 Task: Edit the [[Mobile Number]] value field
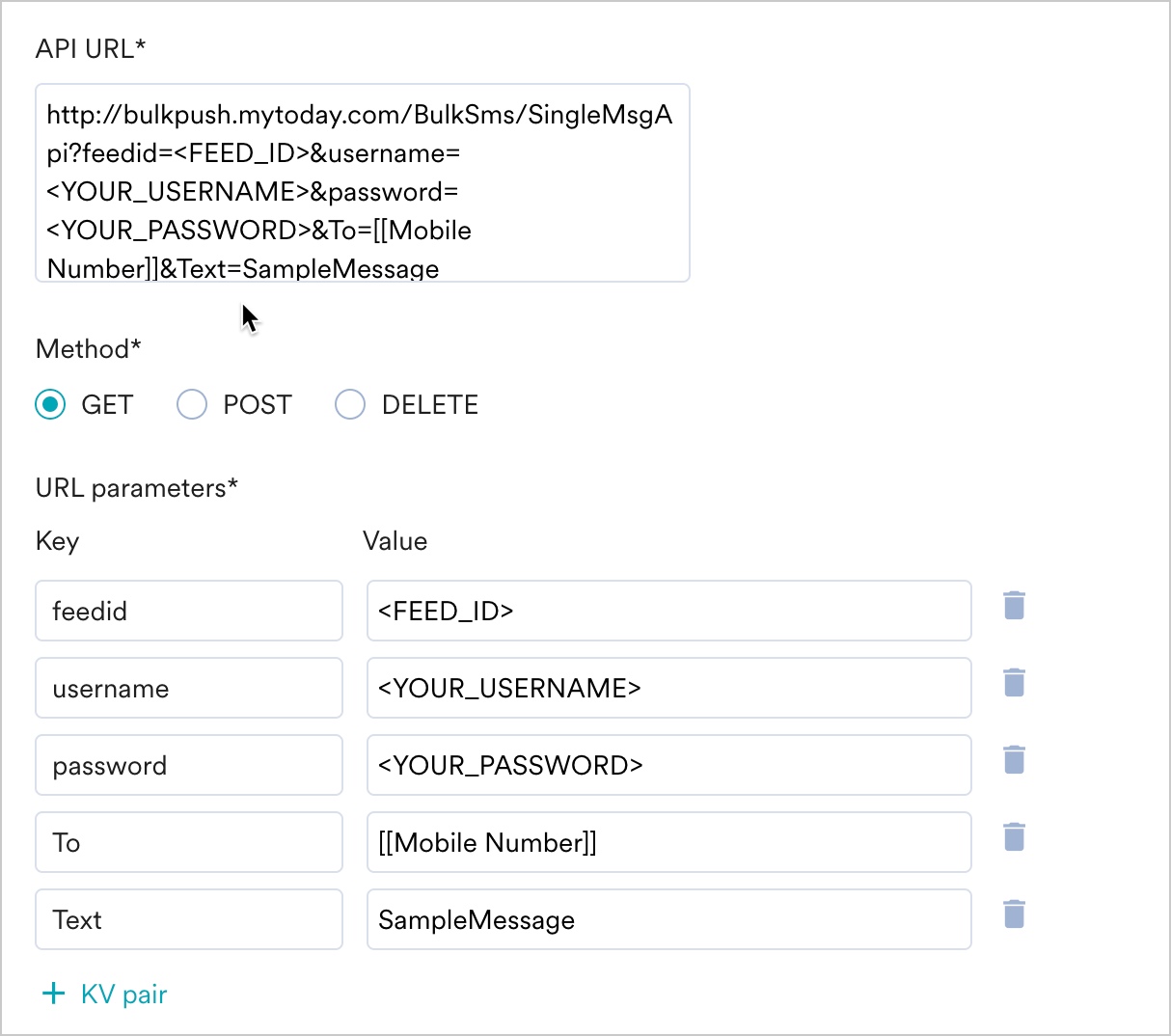(668, 842)
